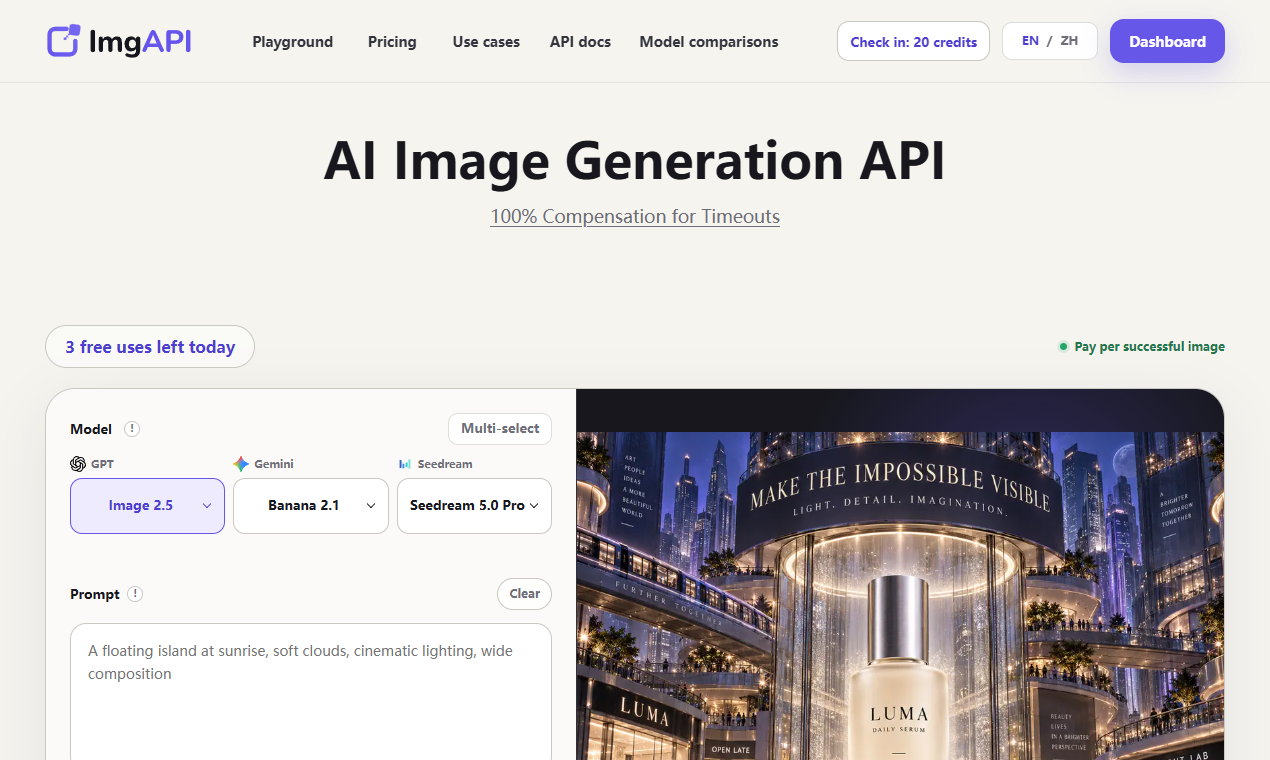Image resolution: width=1270 pixels, height=760 pixels.
Task: Open the LUMA serum preview image
Action: click(x=900, y=595)
